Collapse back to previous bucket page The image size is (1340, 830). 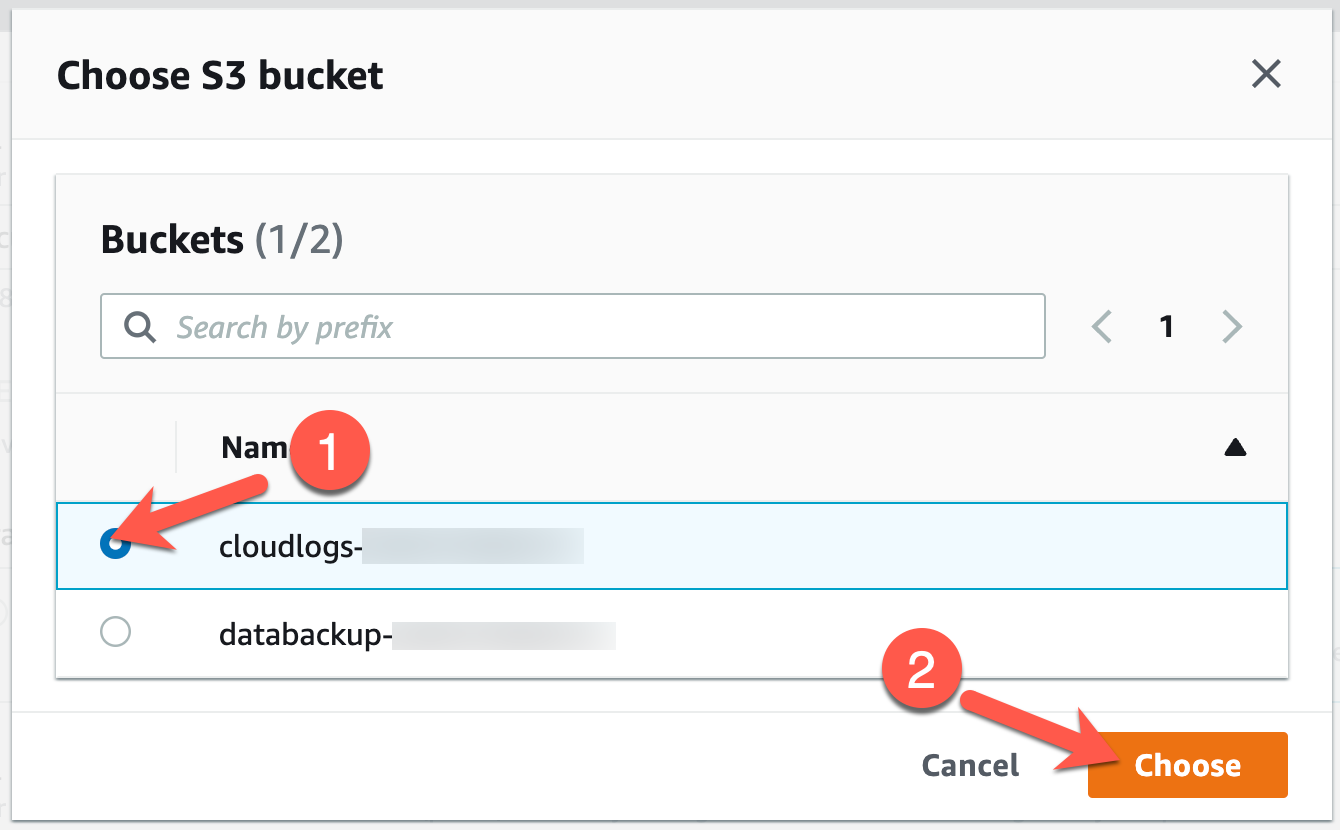coord(1101,326)
